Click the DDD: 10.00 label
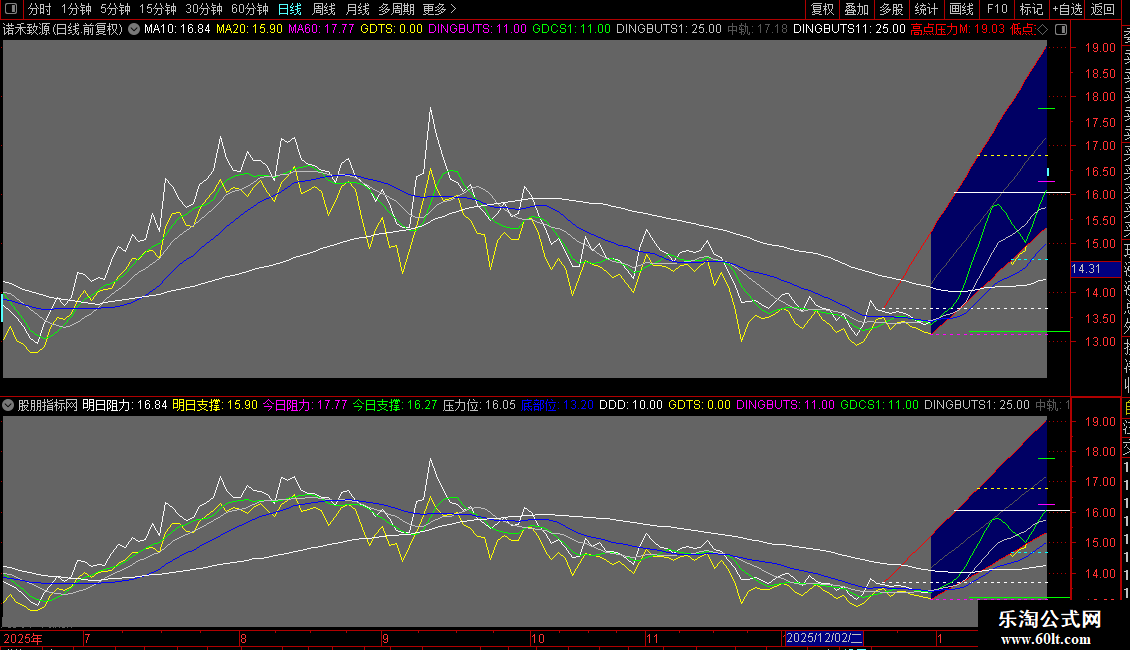 click(631, 405)
